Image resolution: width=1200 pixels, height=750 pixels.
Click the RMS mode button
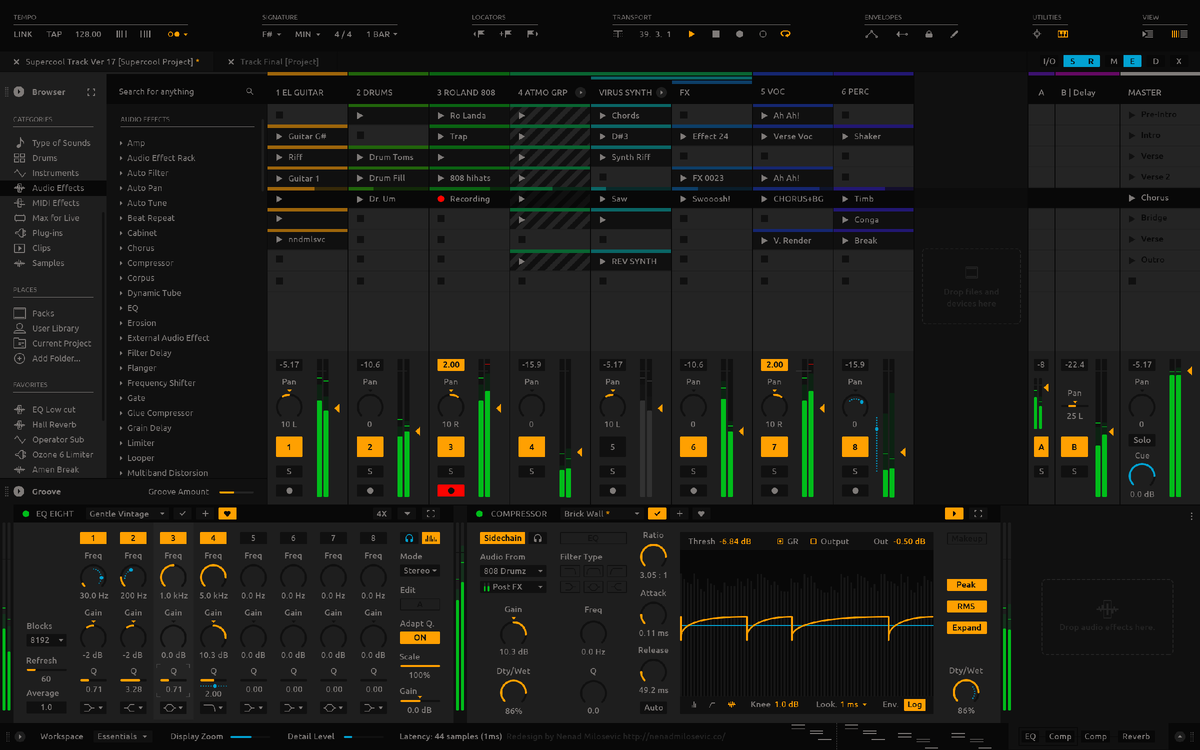(x=967, y=606)
